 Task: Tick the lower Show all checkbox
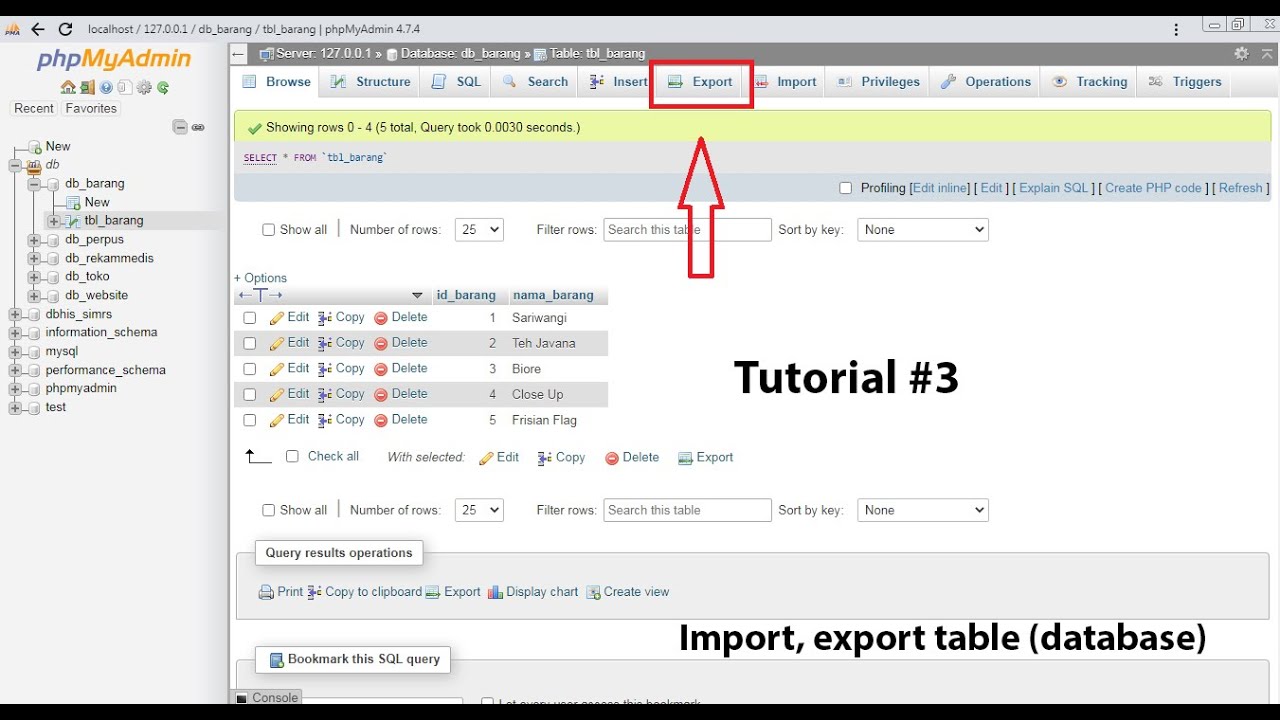click(268, 510)
